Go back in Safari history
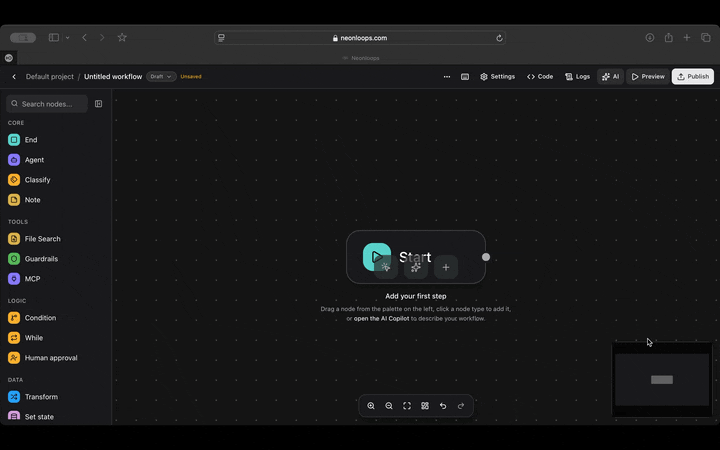Screen dimensions: 720x450 [x=84, y=38]
